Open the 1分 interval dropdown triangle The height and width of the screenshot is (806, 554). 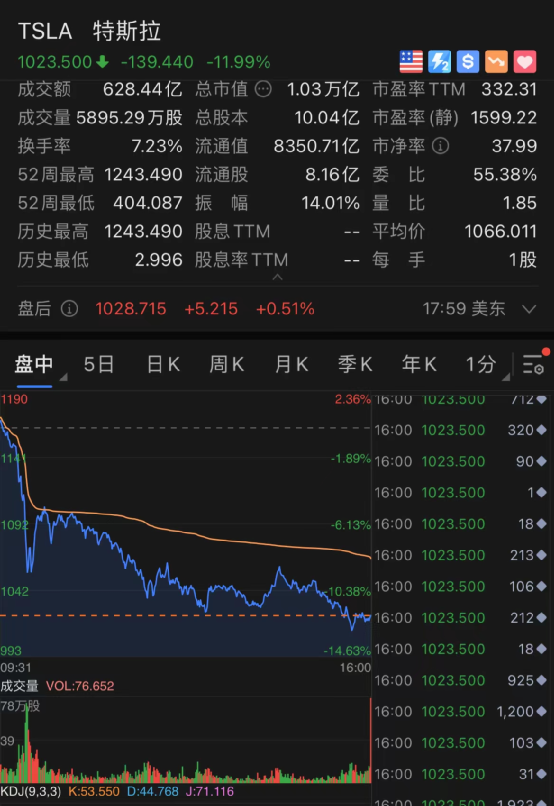pyautogui.click(x=506, y=377)
